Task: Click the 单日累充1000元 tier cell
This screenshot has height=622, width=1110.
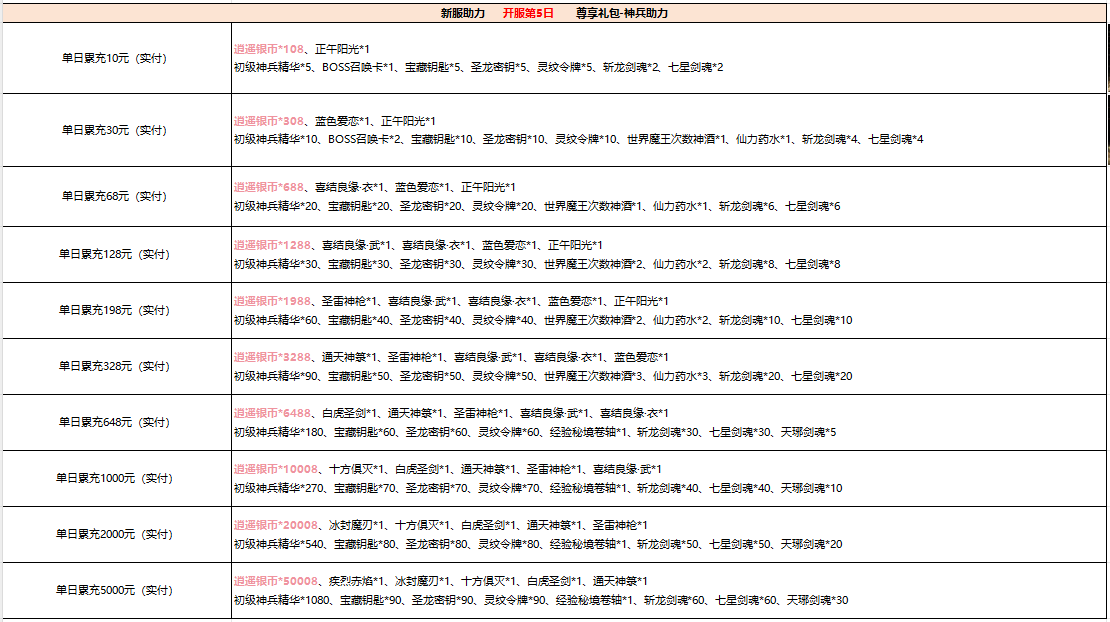Action: click(114, 478)
